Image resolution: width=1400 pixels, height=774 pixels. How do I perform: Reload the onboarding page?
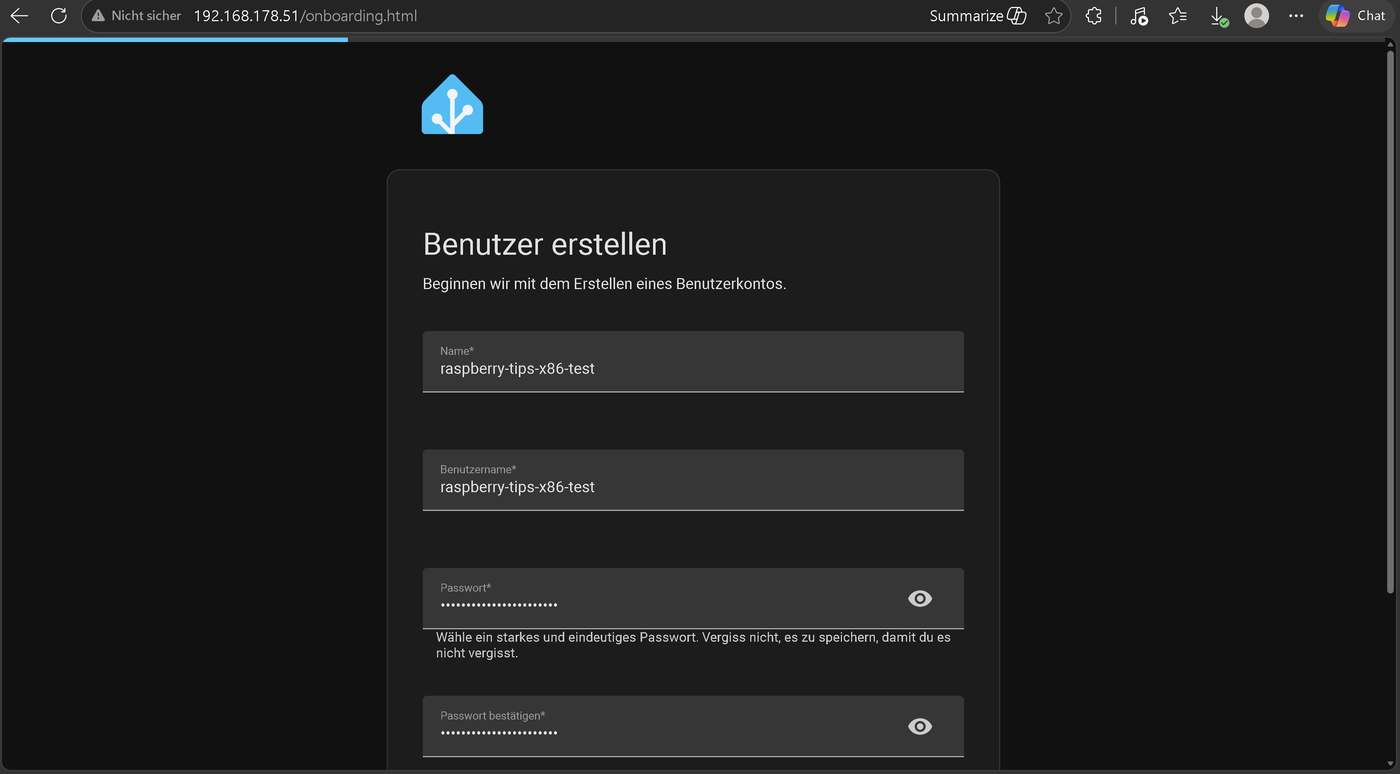pyautogui.click(x=59, y=16)
